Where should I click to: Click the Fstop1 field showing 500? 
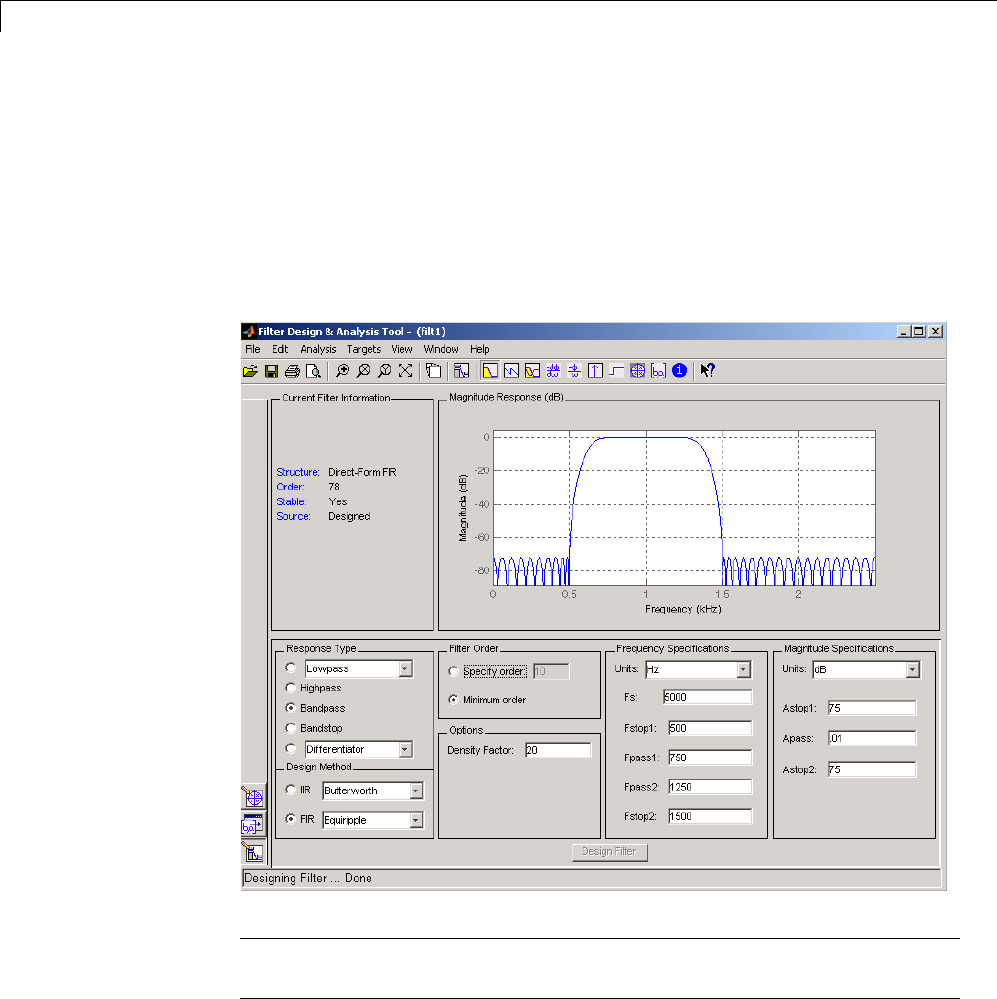tap(710, 728)
